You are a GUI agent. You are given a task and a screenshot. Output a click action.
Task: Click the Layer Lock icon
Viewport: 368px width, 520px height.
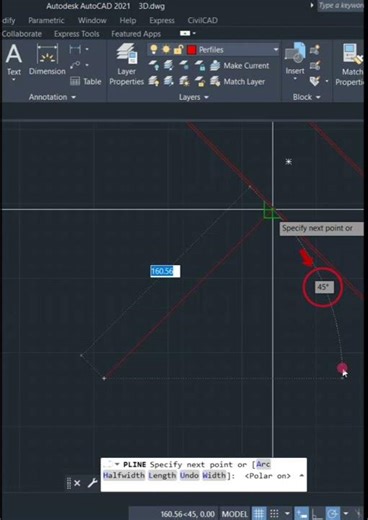[x=200, y=65]
